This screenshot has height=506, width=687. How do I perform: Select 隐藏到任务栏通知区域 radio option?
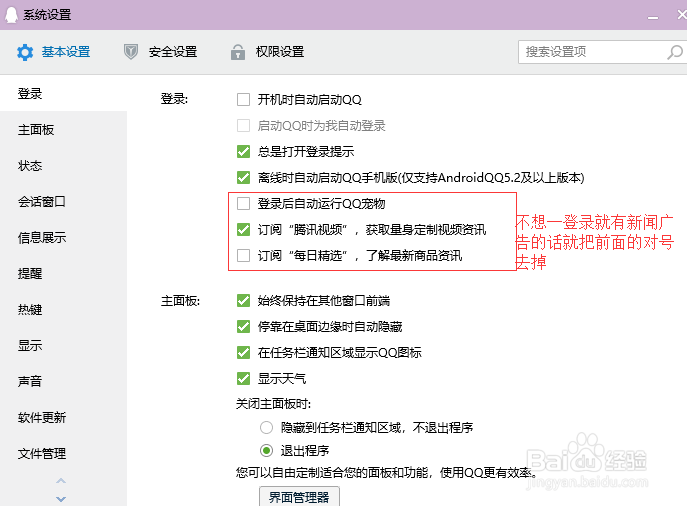click(x=266, y=427)
